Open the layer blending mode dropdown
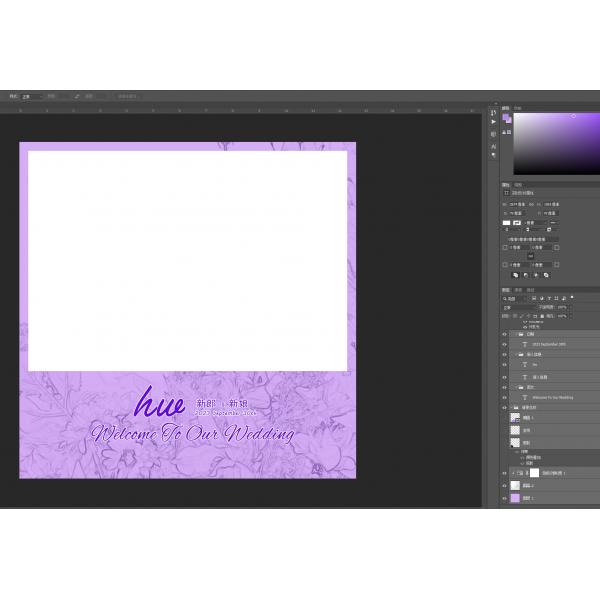 (512, 307)
